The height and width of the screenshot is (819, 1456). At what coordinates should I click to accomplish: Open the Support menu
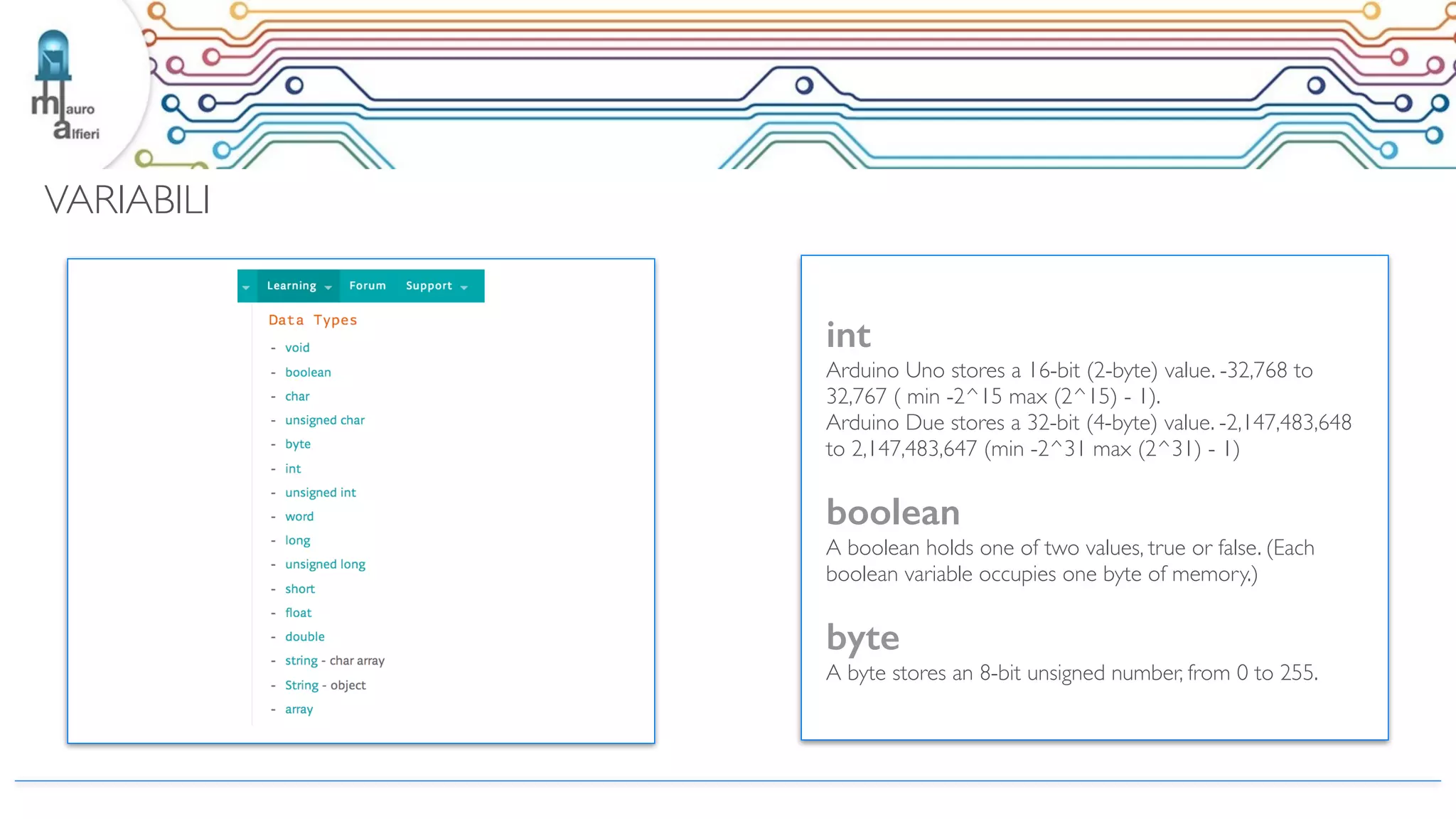click(429, 286)
